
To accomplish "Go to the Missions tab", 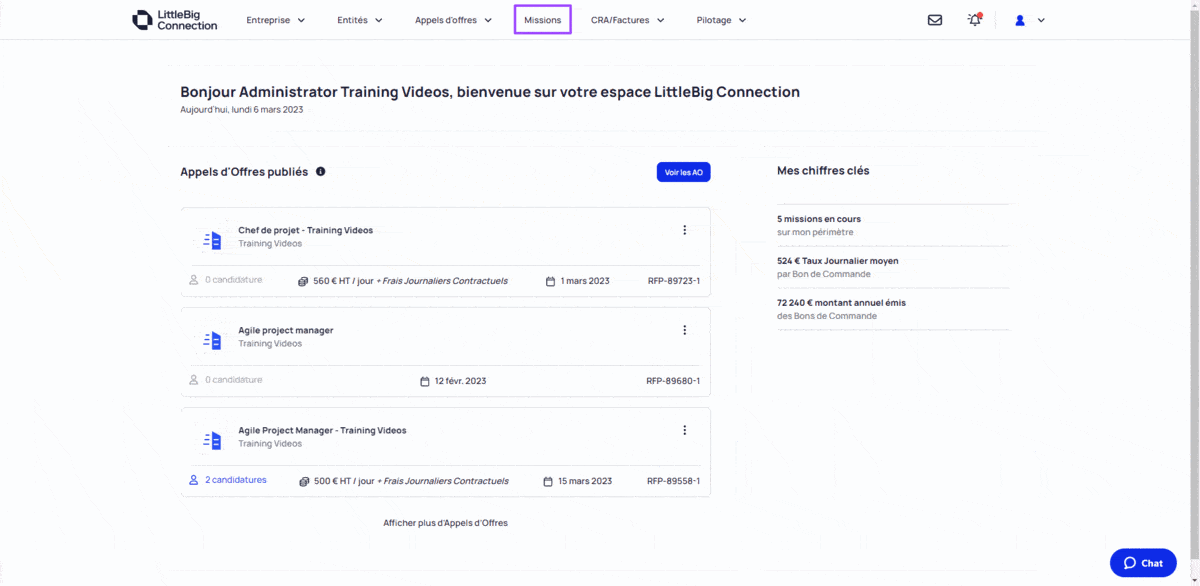I will click(x=542, y=20).
